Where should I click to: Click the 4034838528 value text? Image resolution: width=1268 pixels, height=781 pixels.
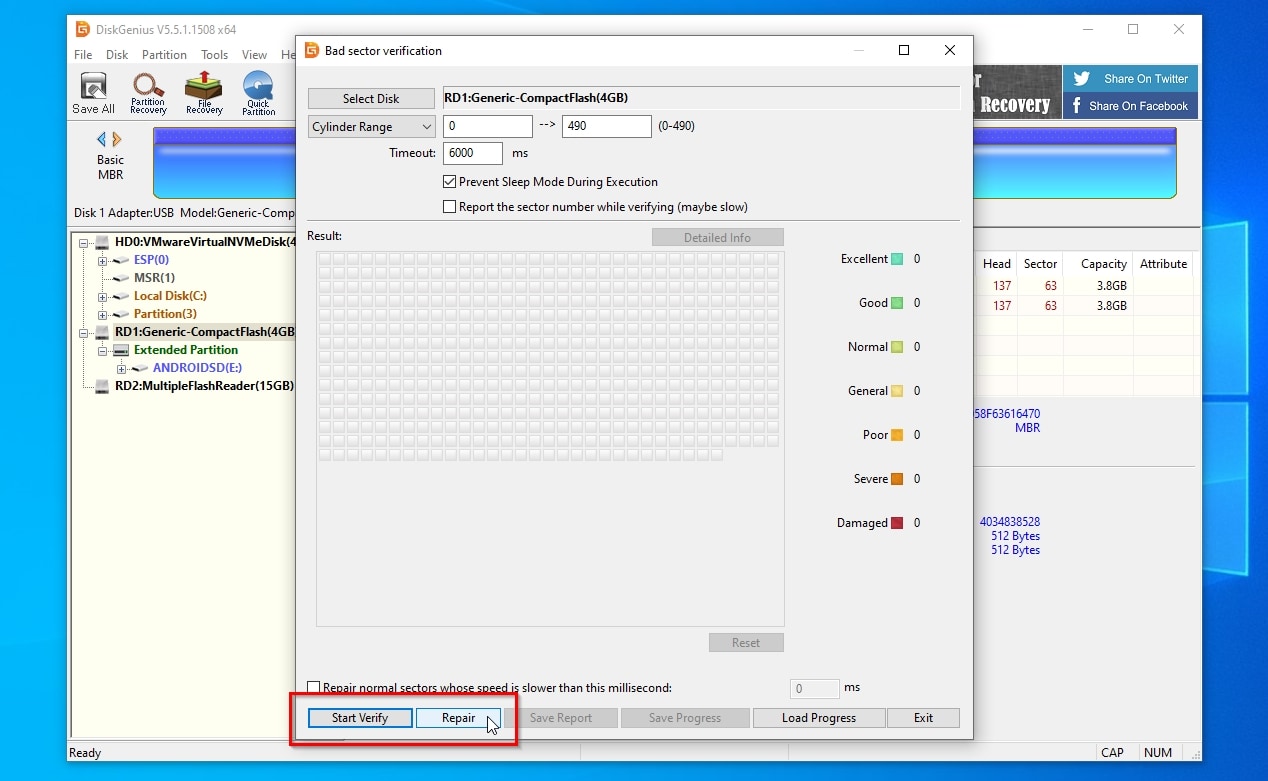click(1010, 522)
